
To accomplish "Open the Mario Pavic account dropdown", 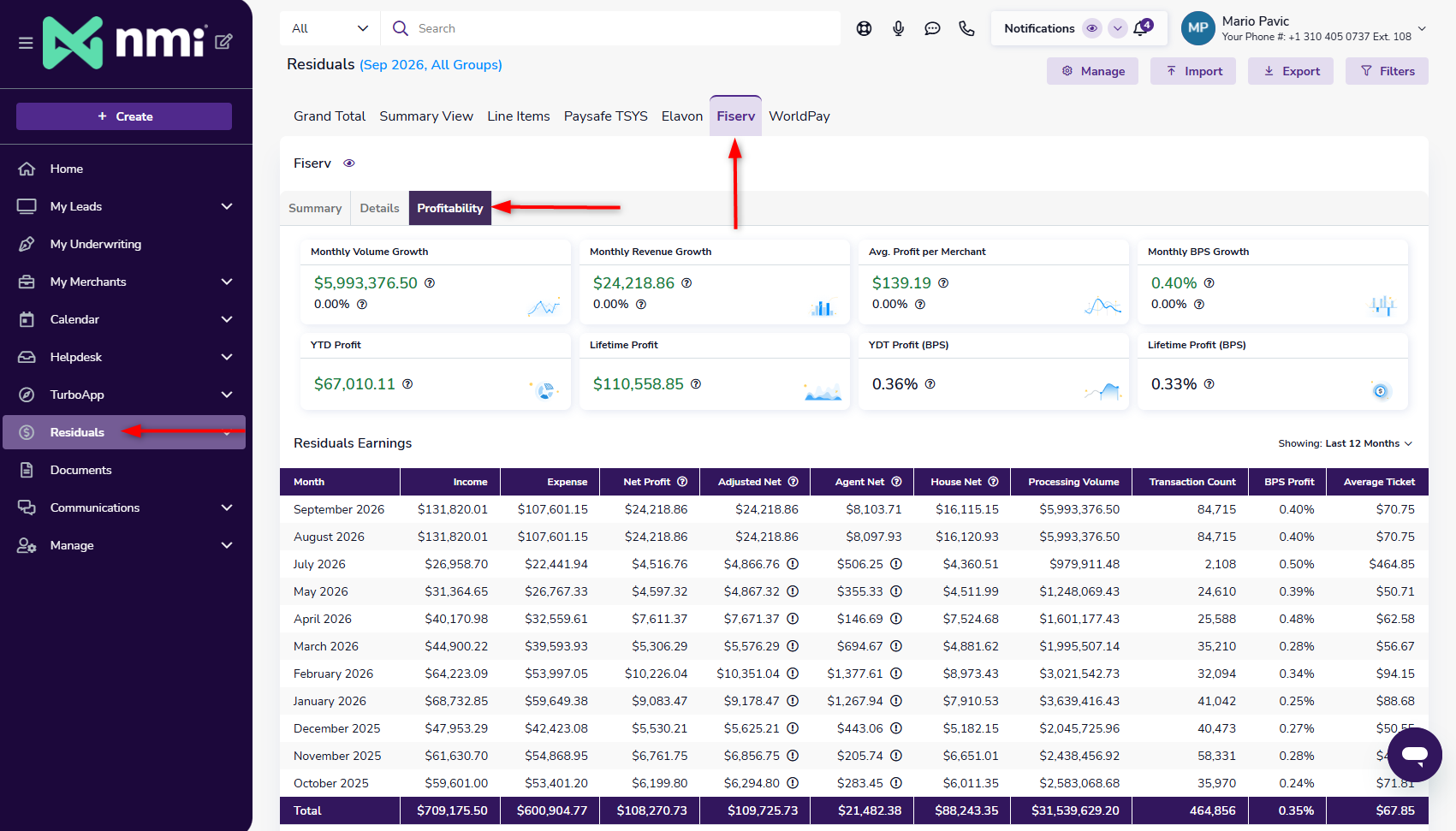I will (1422, 28).
